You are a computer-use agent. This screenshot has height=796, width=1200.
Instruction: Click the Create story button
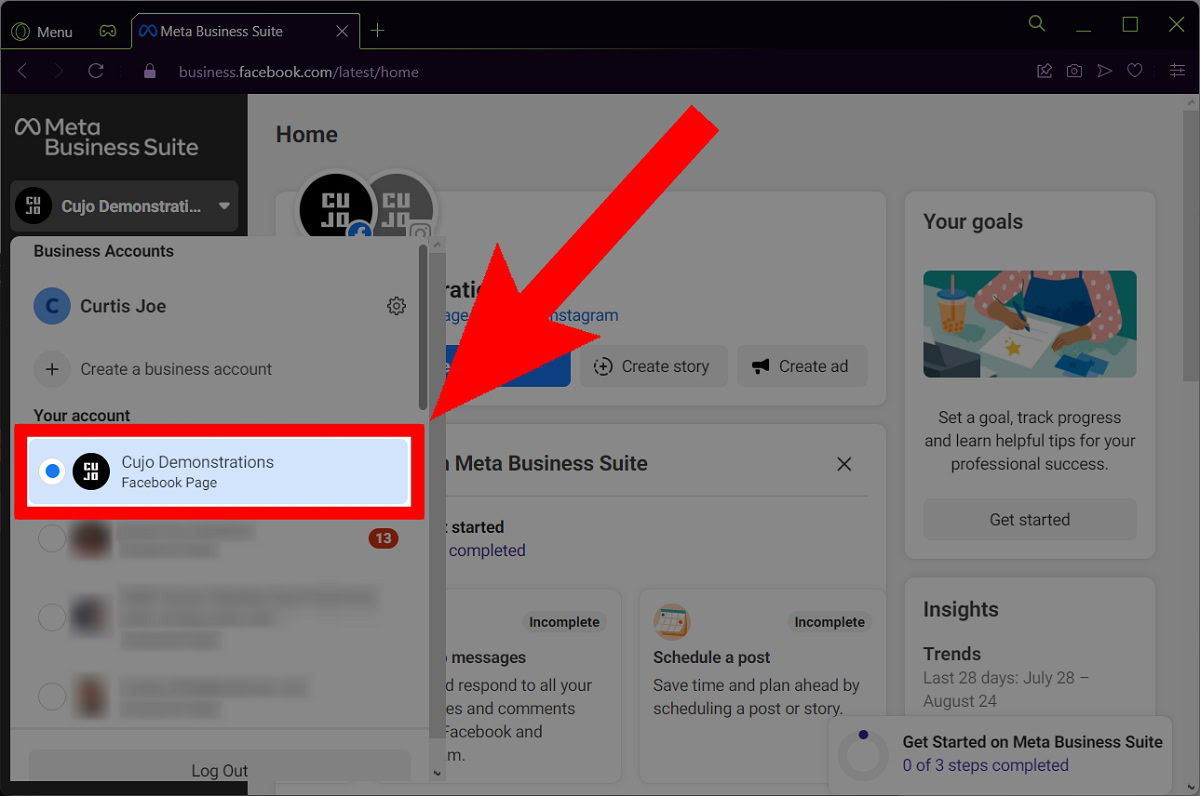pyautogui.click(x=652, y=367)
